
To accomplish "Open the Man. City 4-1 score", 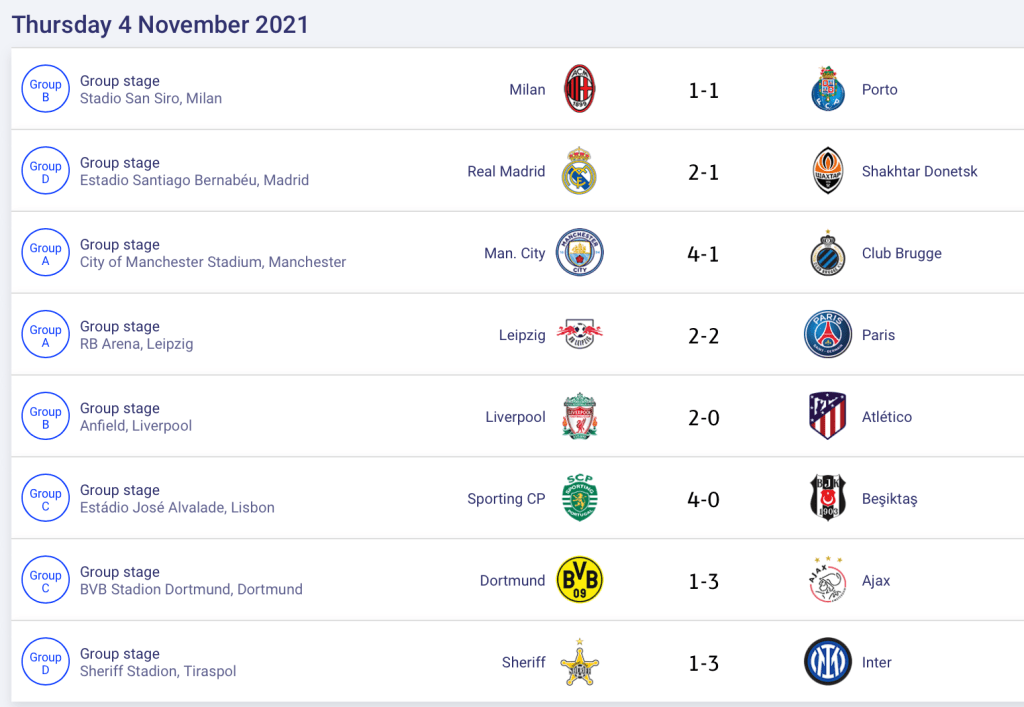I will tap(704, 254).
